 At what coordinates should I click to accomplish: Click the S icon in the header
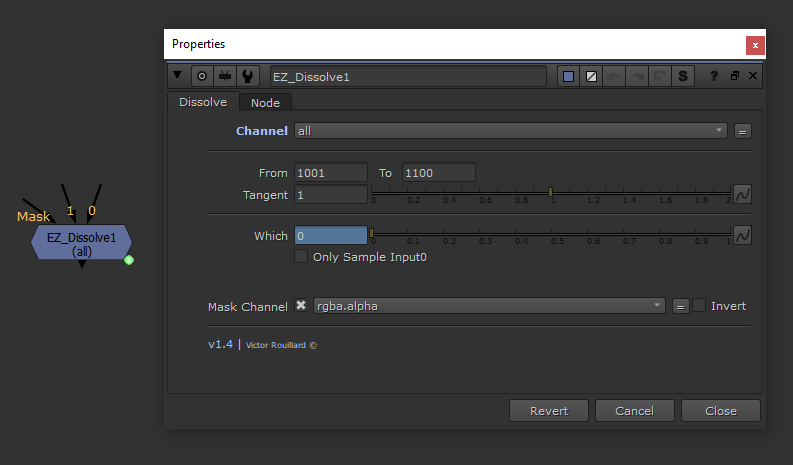[x=684, y=76]
